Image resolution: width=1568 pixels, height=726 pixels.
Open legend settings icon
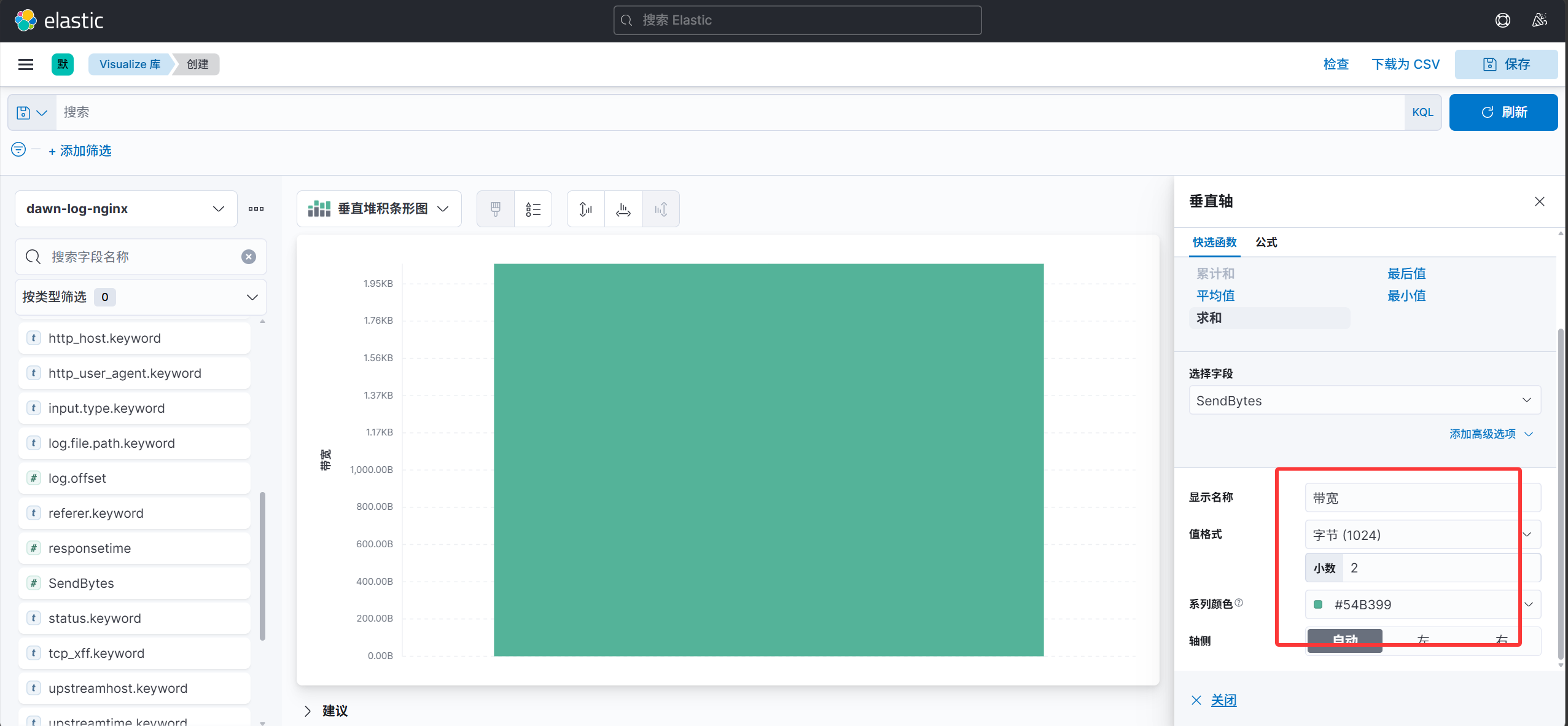click(x=533, y=209)
